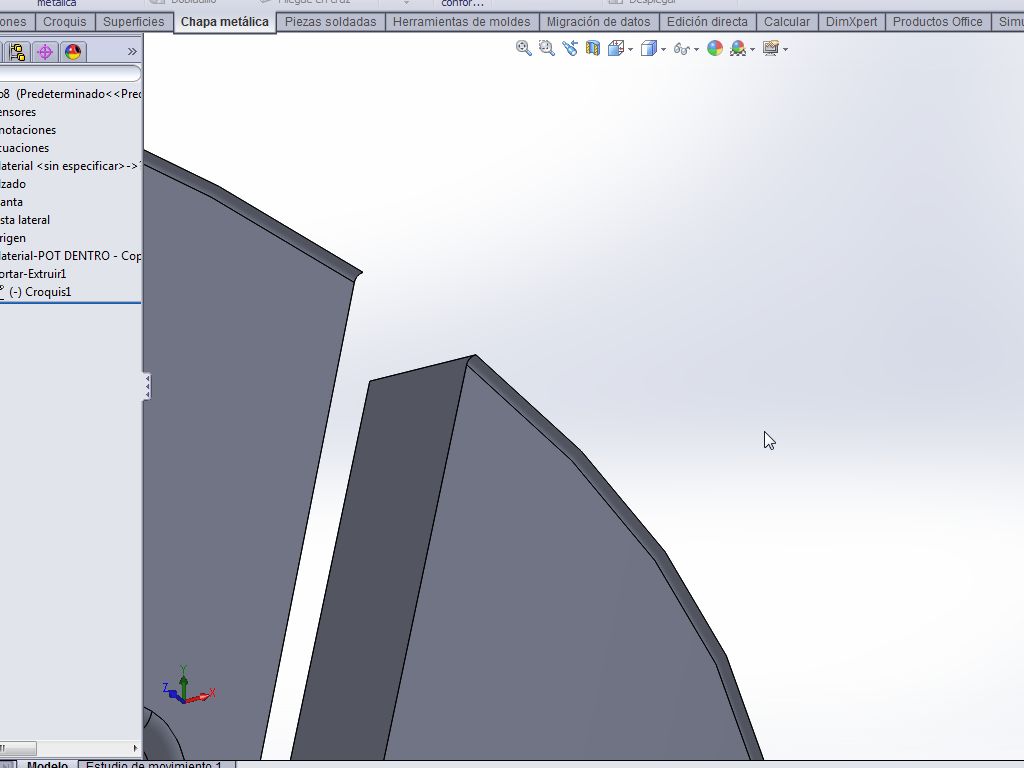Select Ecuaciones tree item

(25, 148)
